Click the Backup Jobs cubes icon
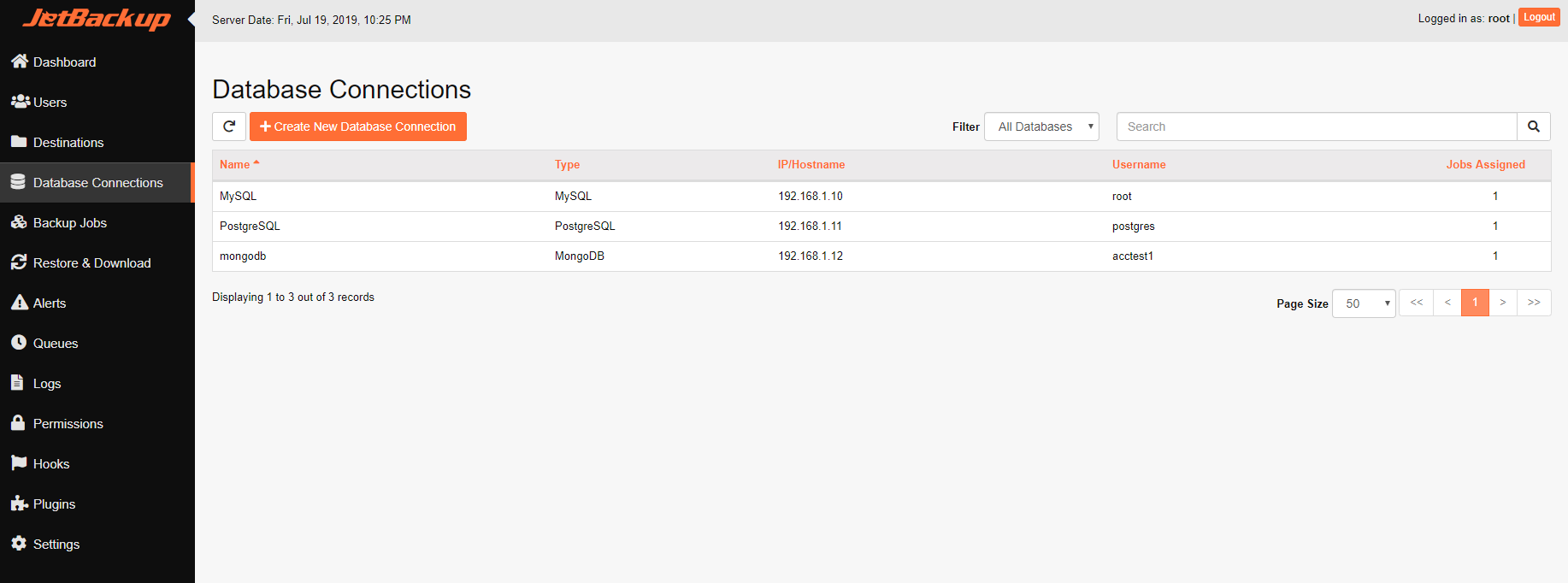1568x583 pixels. (x=19, y=222)
